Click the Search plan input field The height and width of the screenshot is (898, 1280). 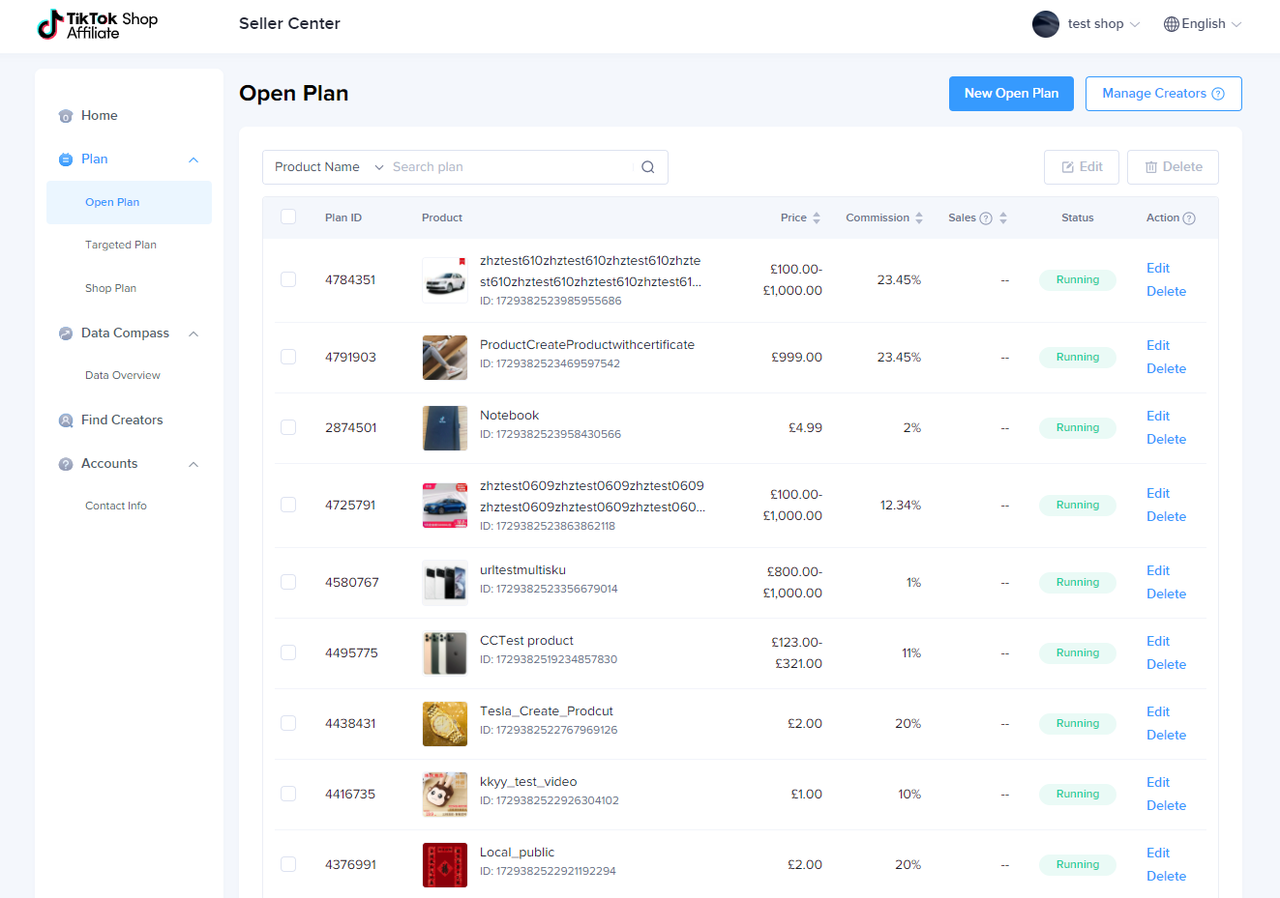pos(510,167)
